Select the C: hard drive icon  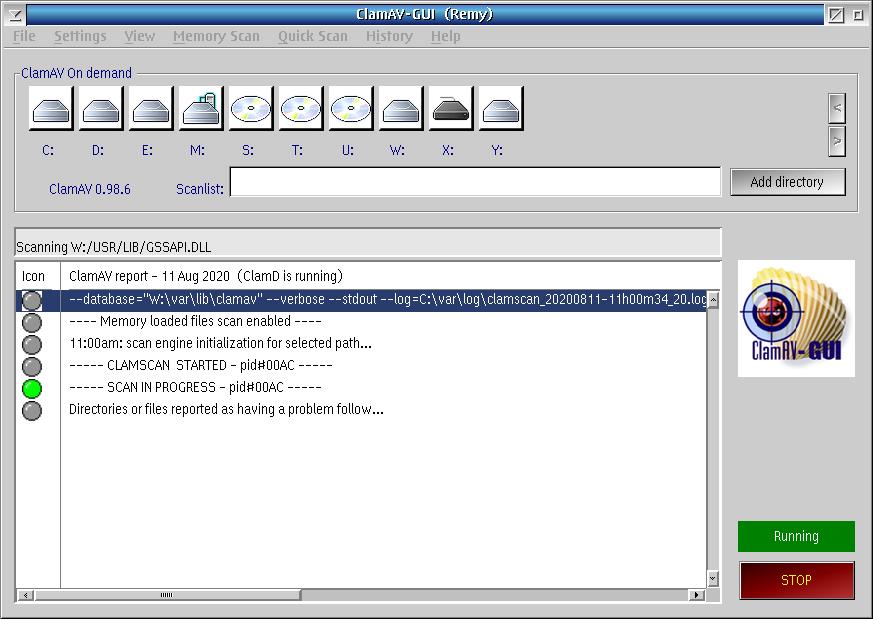coord(51,109)
